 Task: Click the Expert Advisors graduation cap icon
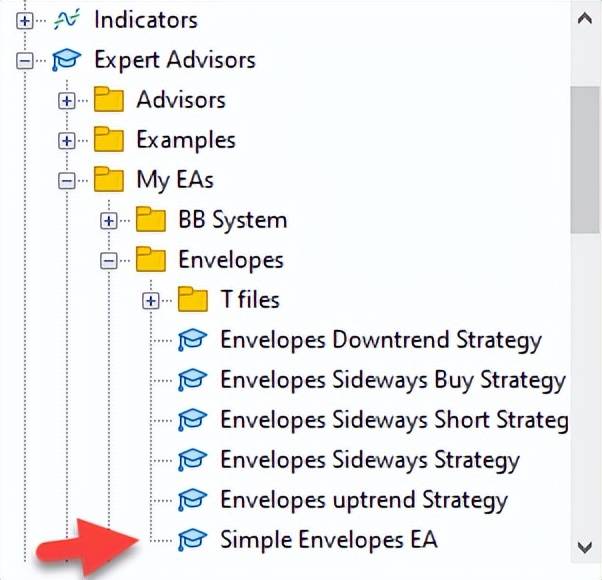tap(66, 60)
